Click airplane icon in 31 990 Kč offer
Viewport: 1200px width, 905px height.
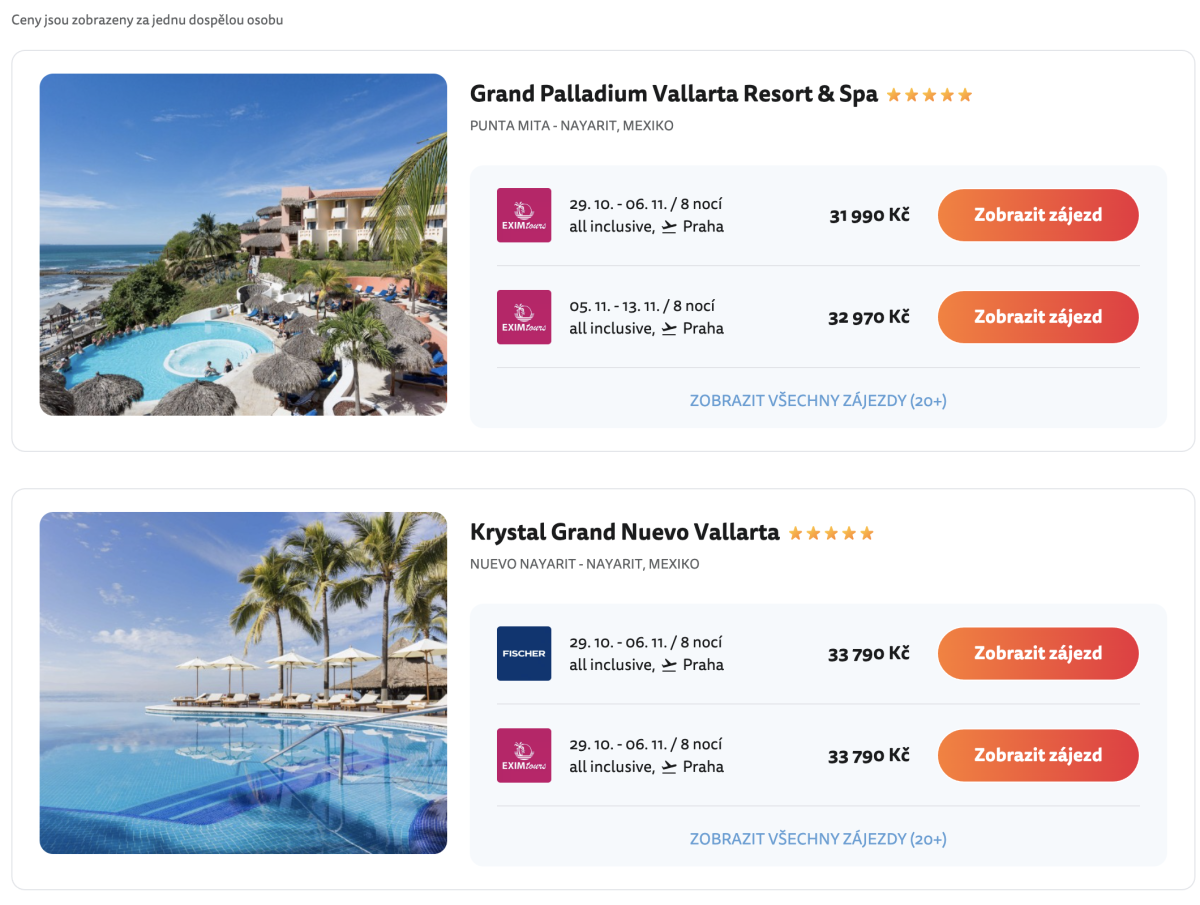tap(669, 227)
